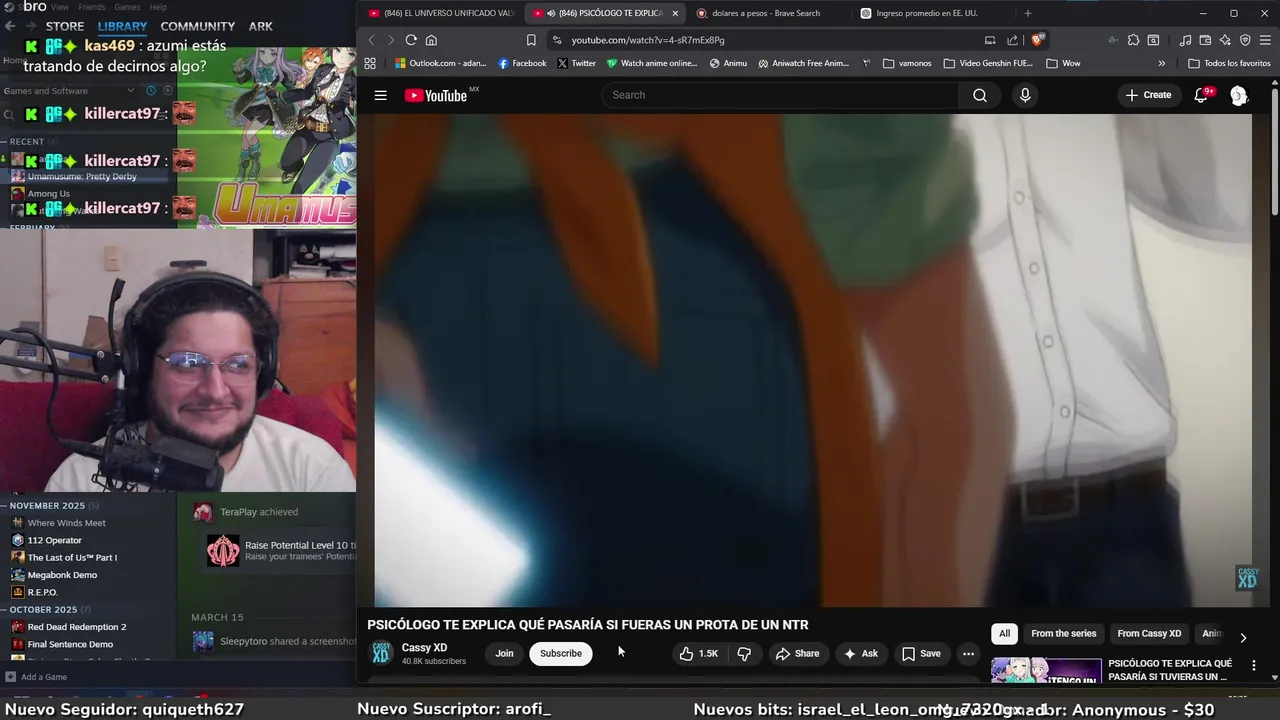Open the new tab plus button
The image size is (1280, 720).
[1027, 13]
